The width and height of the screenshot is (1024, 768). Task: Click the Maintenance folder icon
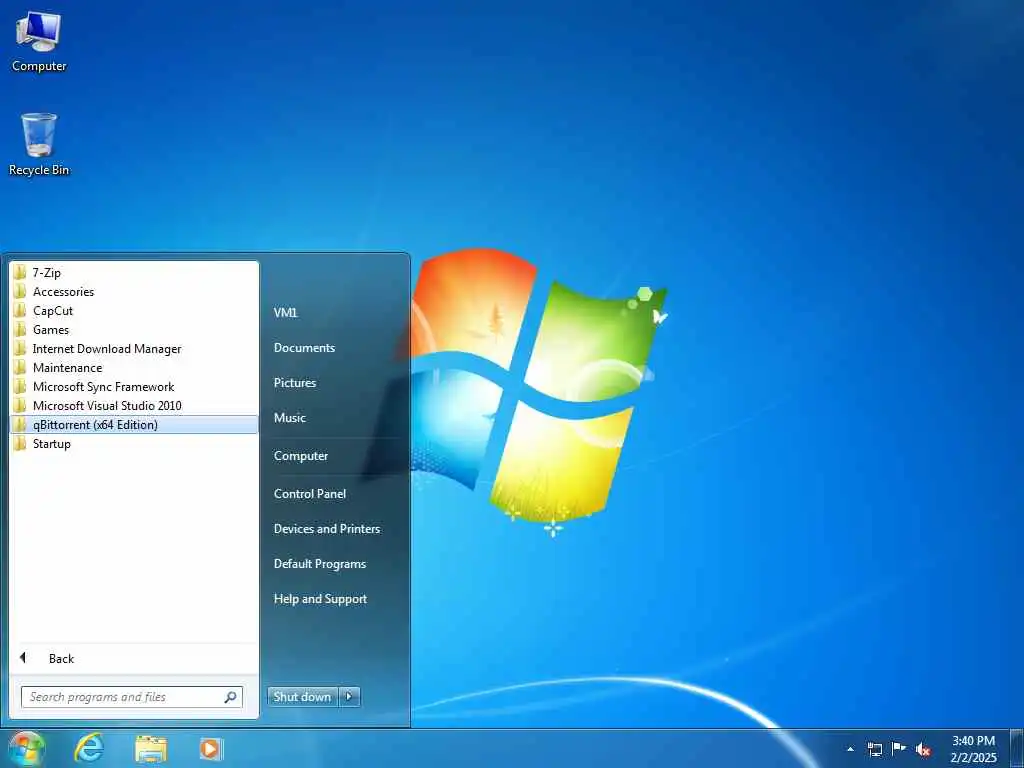(x=20, y=368)
